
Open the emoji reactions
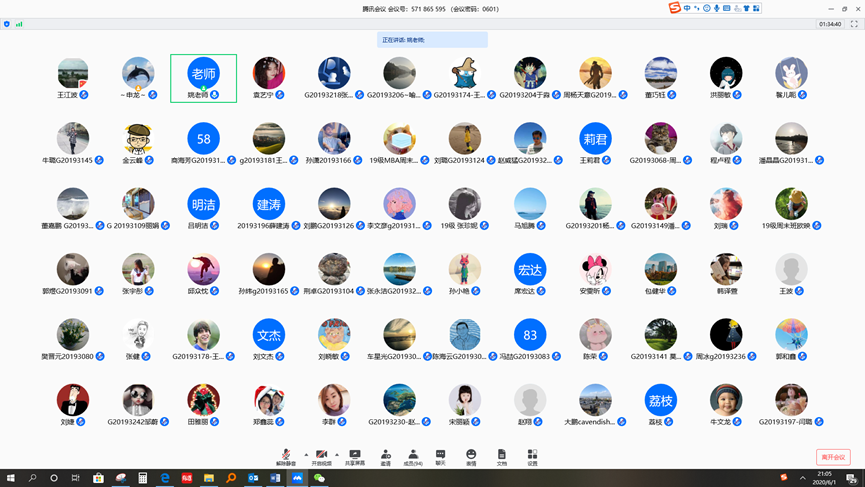click(x=471, y=457)
